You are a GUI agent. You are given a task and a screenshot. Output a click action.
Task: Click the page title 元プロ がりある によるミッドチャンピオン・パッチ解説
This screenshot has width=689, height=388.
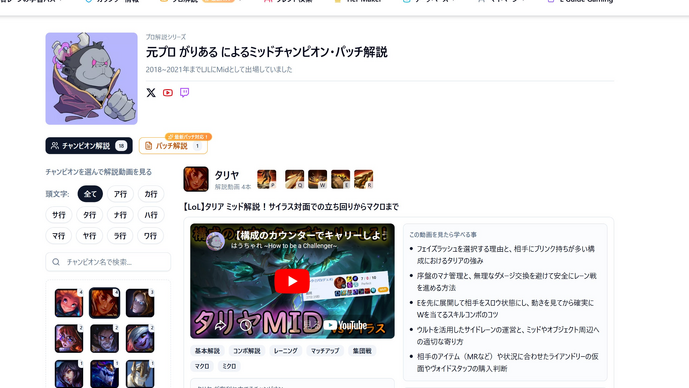[267, 52]
